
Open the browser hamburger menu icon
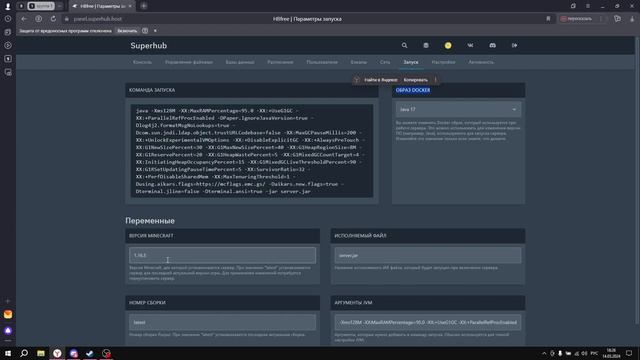(x=588, y=6)
